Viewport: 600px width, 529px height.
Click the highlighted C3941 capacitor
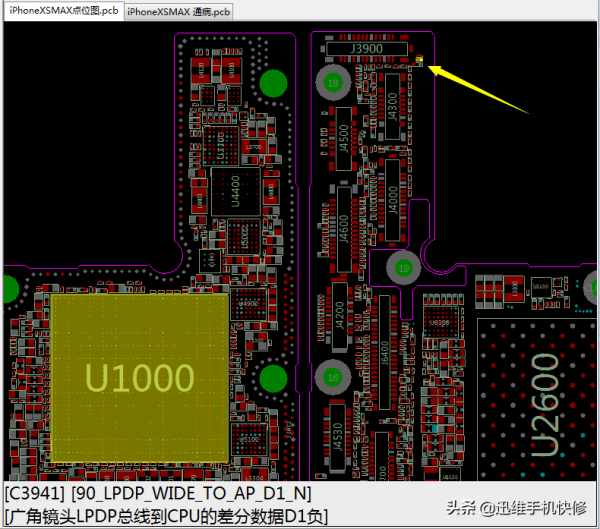(x=421, y=64)
